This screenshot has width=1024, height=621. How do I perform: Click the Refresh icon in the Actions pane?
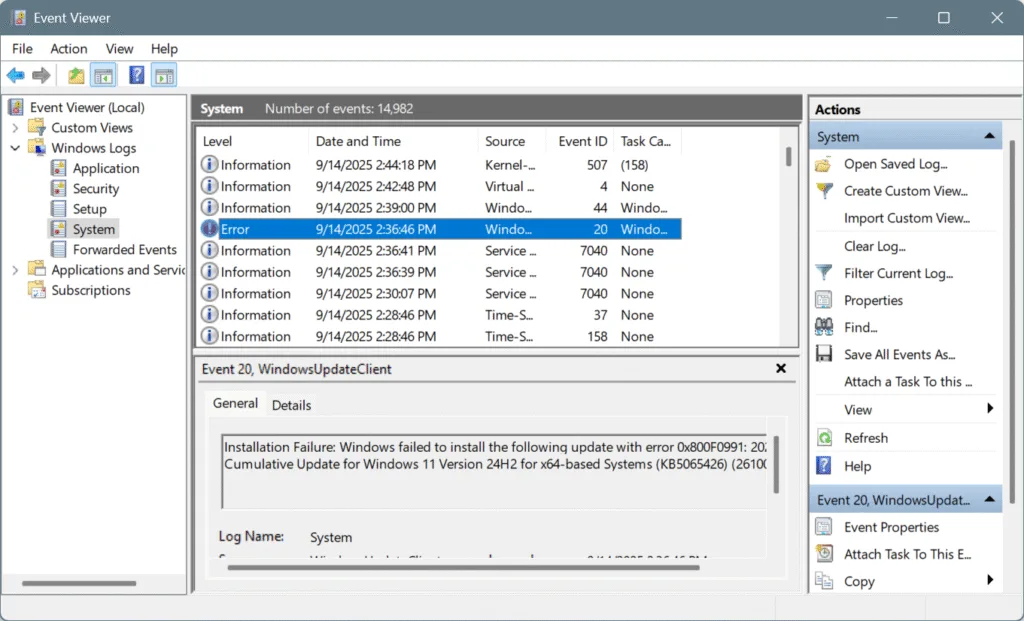point(825,437)
